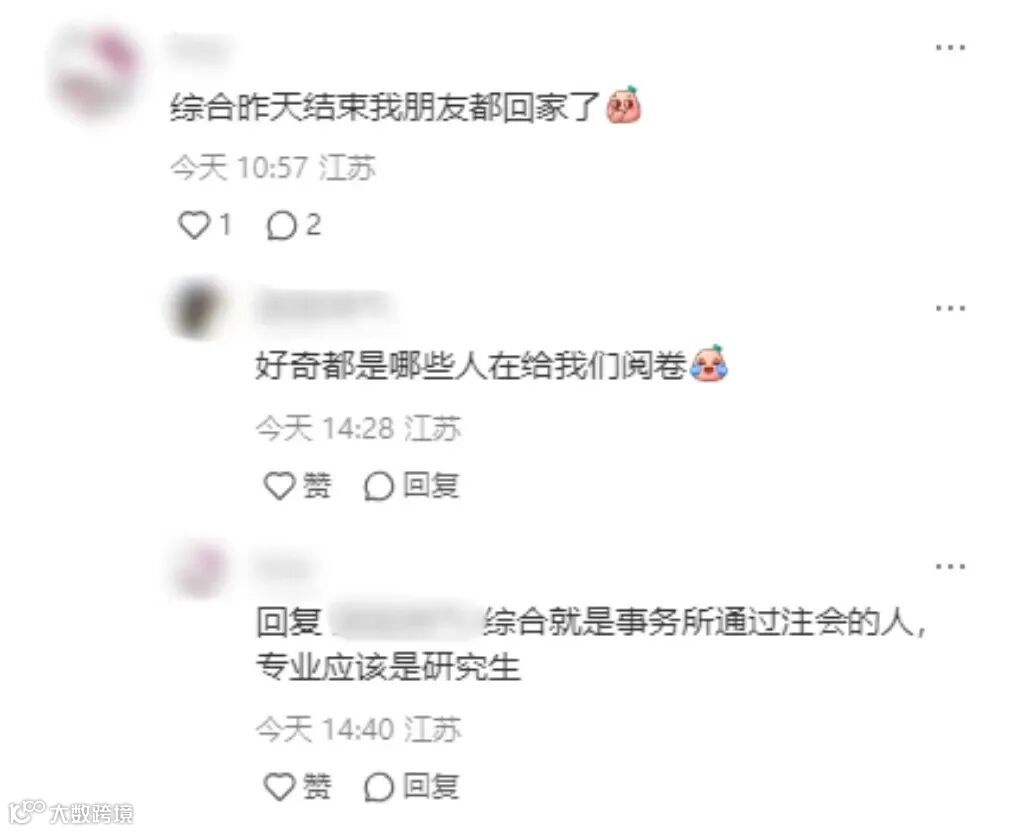Open avatar of the 14:40 replier

(x=201, y=569)
